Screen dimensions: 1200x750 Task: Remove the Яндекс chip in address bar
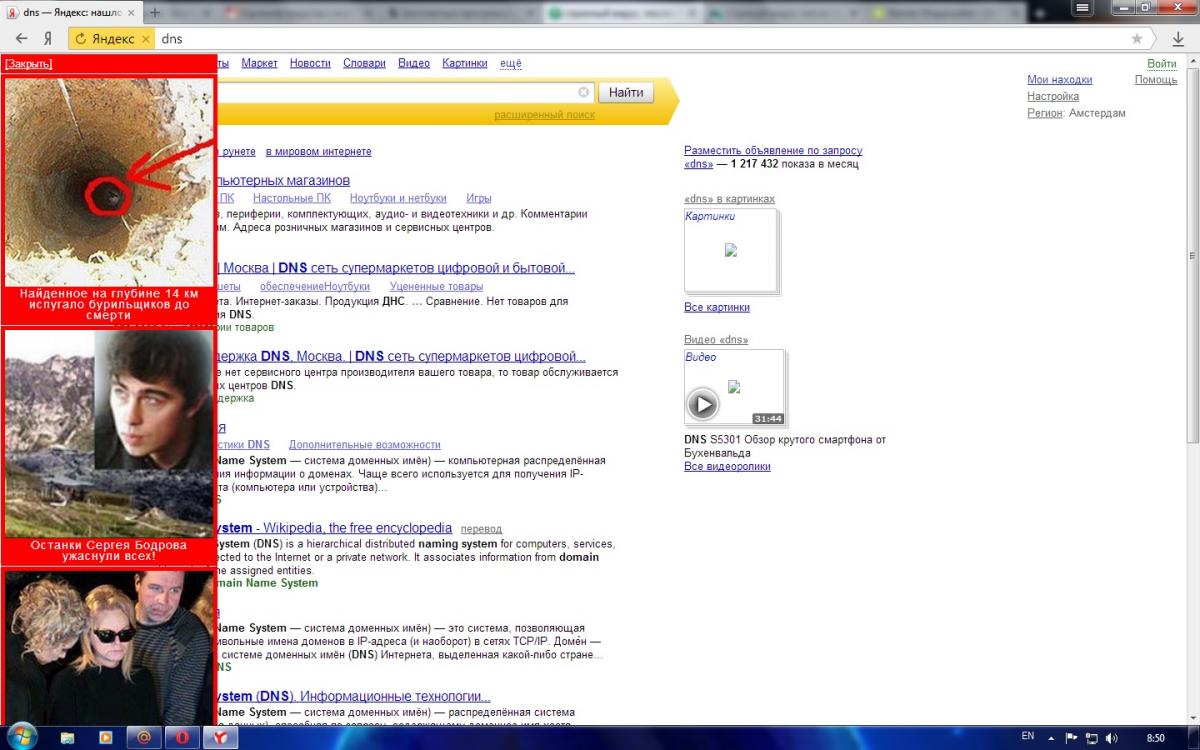click(x=145, y=38)
